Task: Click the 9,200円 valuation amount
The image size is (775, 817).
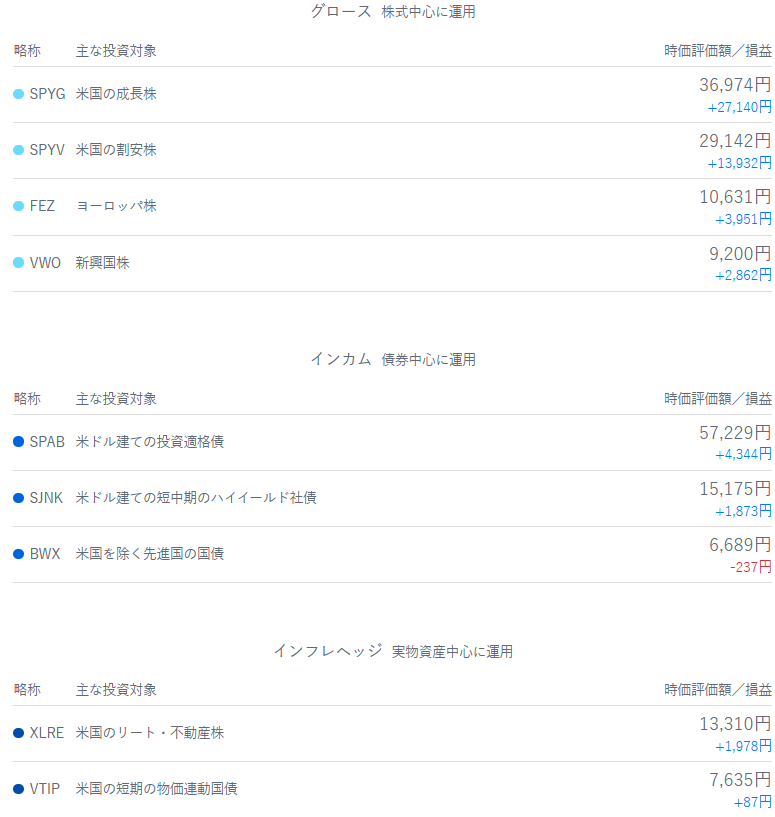Action: tap(740, 254)
